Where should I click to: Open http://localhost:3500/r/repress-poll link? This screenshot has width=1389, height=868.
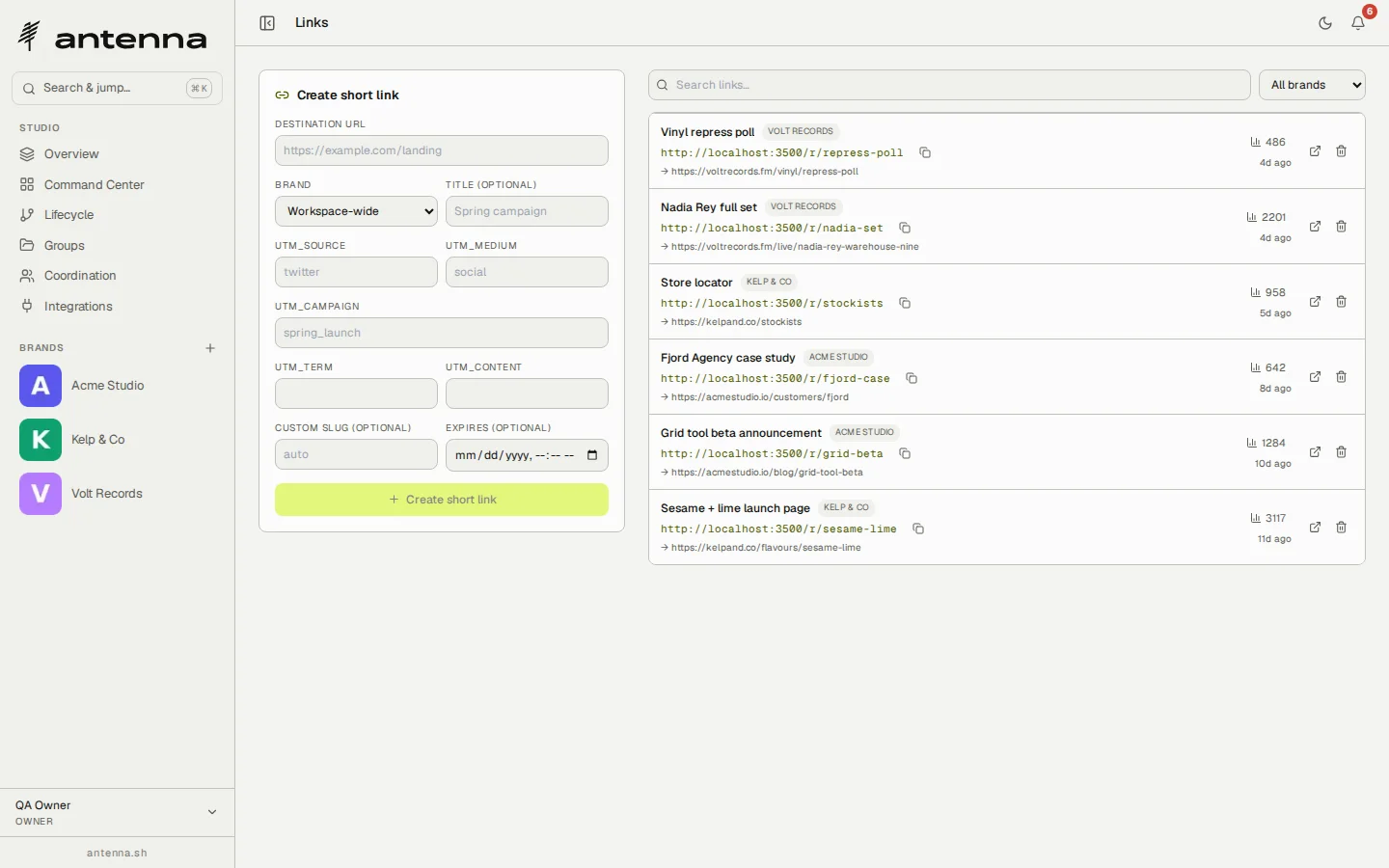(x=781, y=153)
